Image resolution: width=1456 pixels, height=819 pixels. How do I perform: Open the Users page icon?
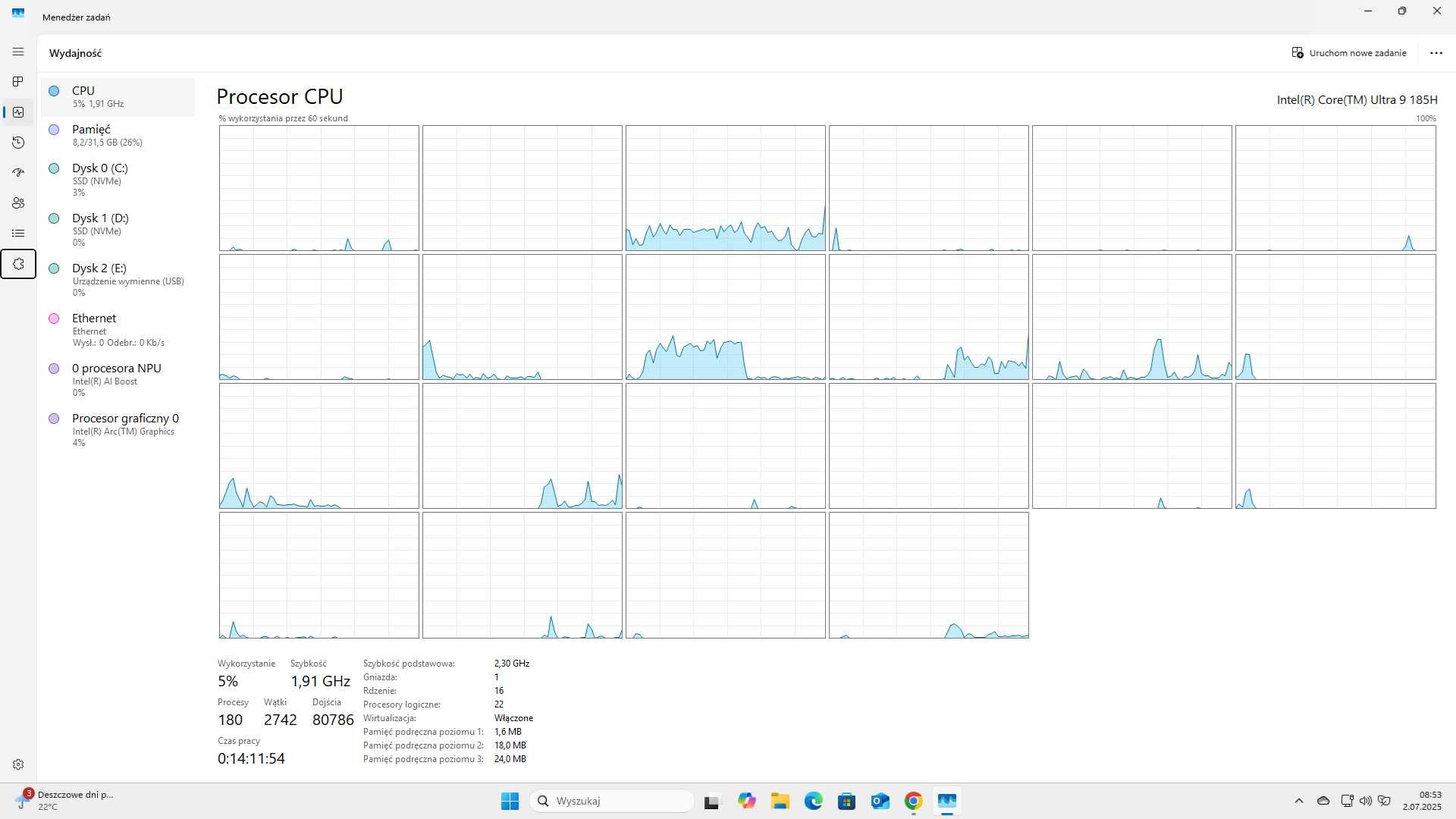(x=18, y=203)
